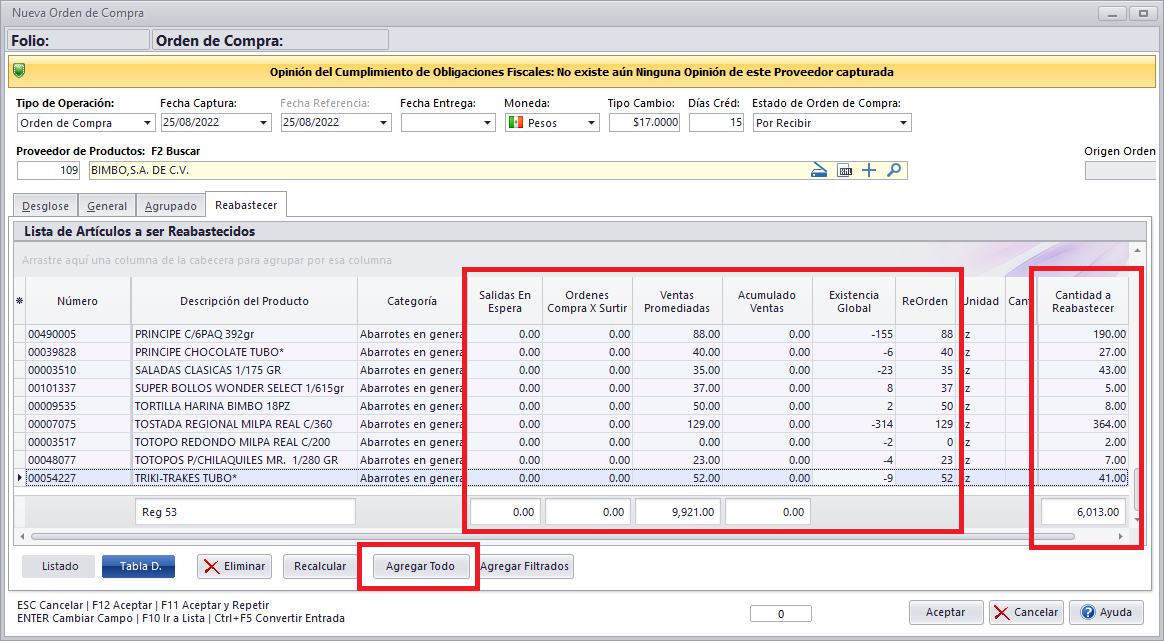Click the green shield icon in yellow banner

point(19,72)
